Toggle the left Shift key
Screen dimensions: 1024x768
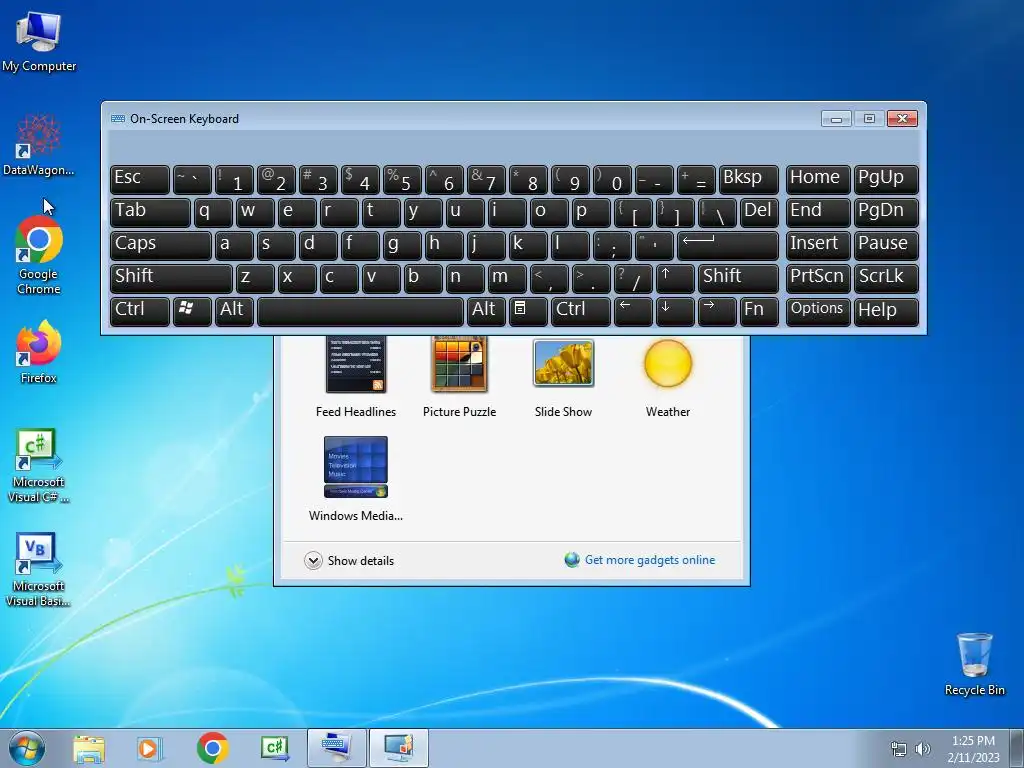(171, 278)
